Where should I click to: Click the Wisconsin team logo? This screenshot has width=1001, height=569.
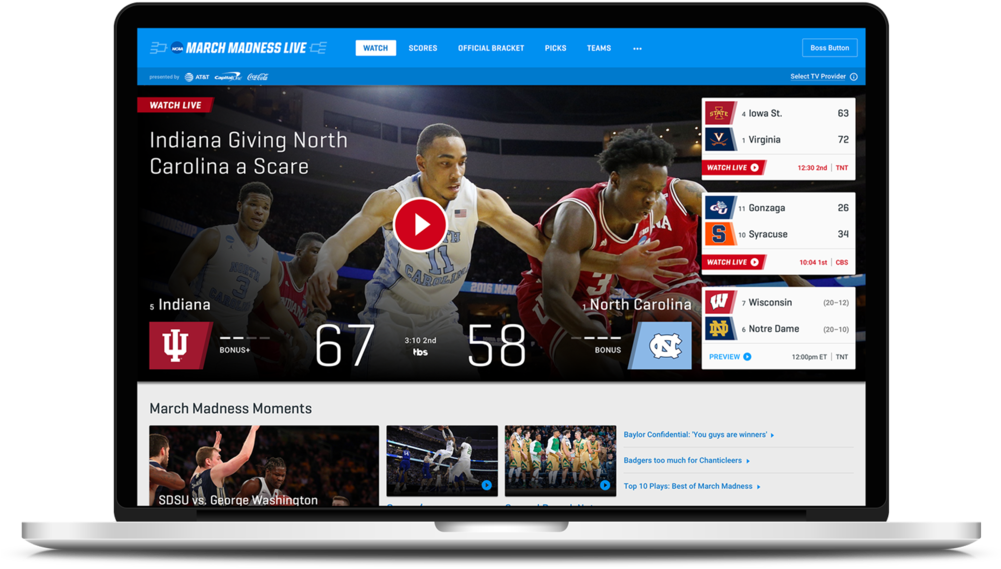719,302
